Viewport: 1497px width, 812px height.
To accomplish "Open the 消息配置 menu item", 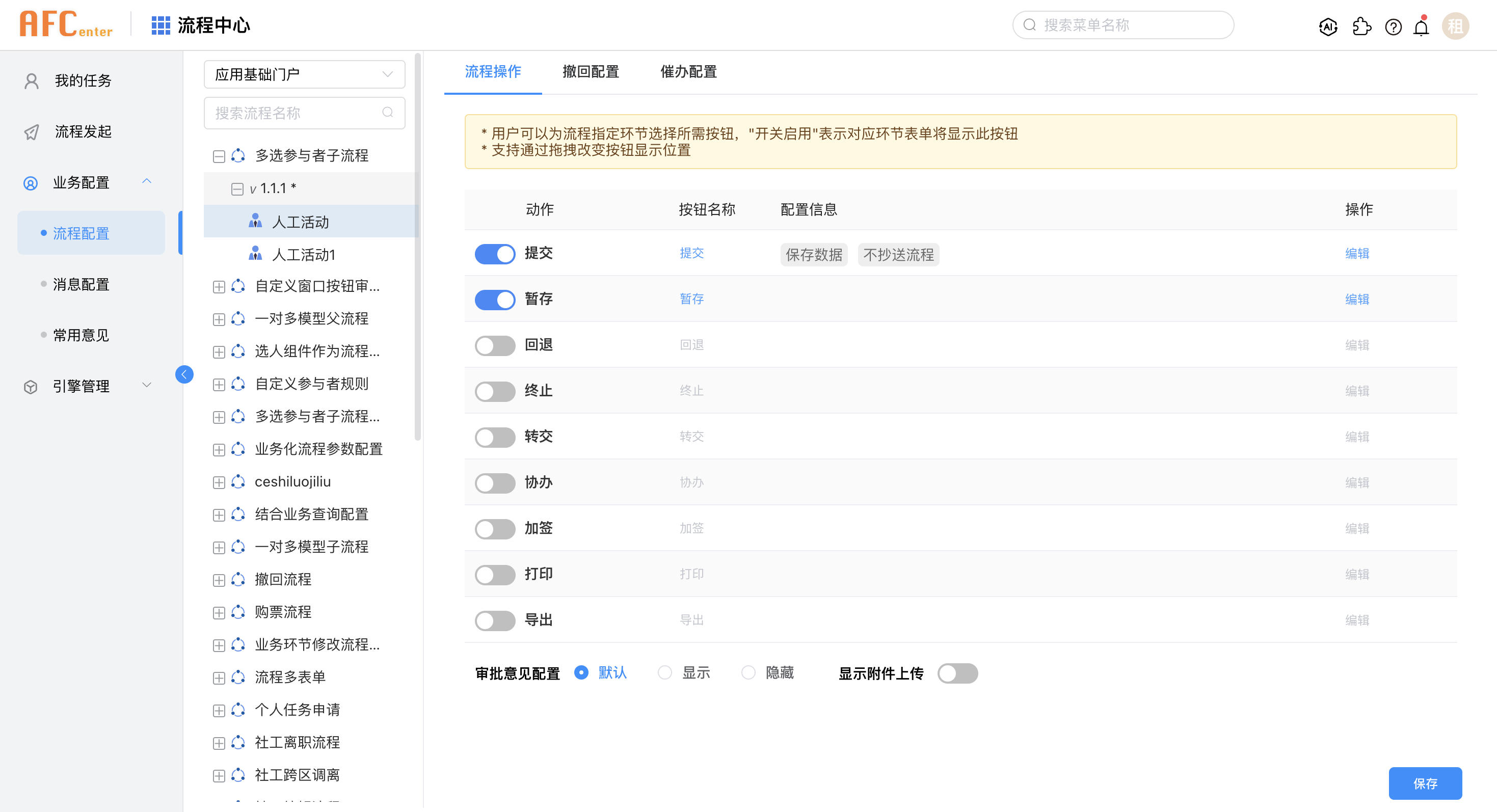I will coord(81,284).
